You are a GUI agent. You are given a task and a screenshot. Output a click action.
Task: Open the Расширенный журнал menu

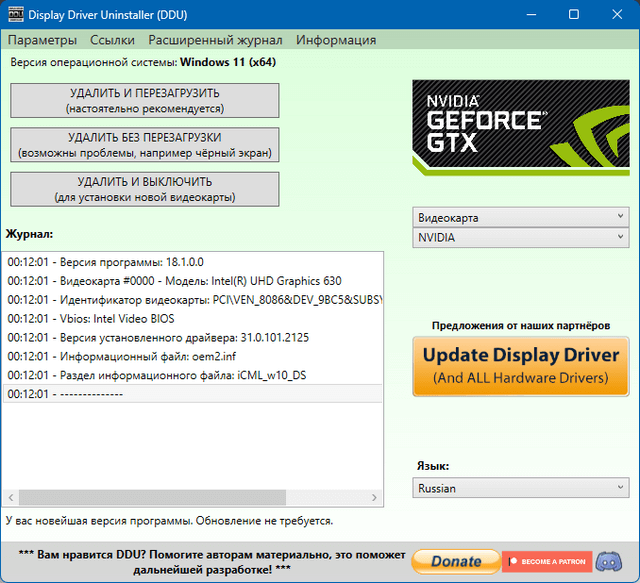[x=215, y=40]
